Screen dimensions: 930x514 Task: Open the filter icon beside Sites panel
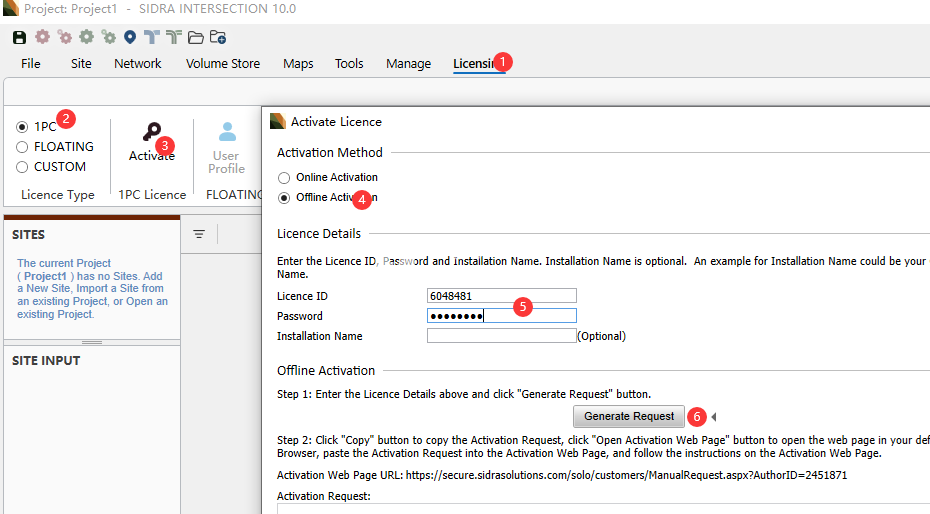[199, 234]
